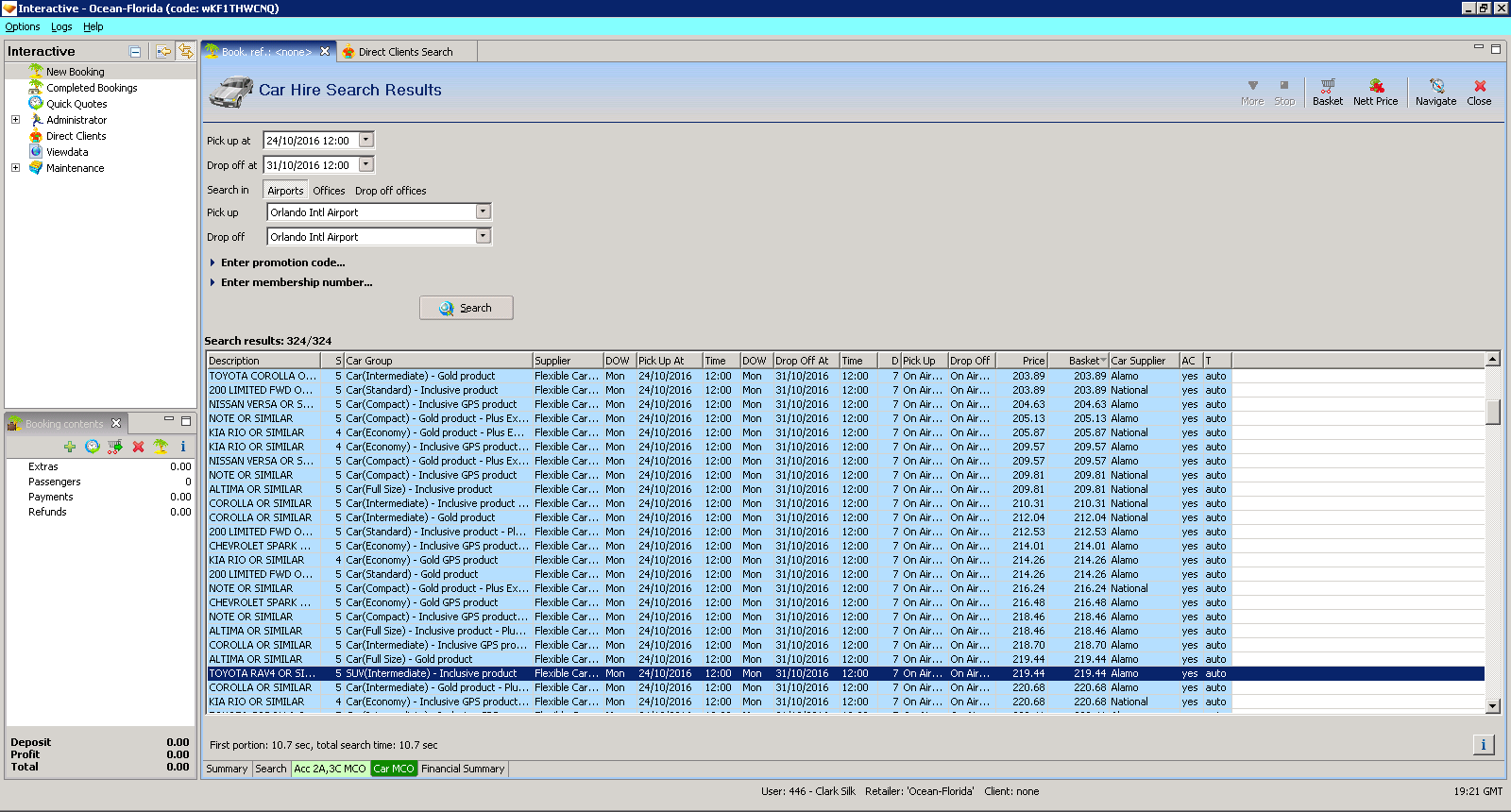Select the Offices search-in tab
This screenshot has height=812, width=1511.
(x=329, y=191)
